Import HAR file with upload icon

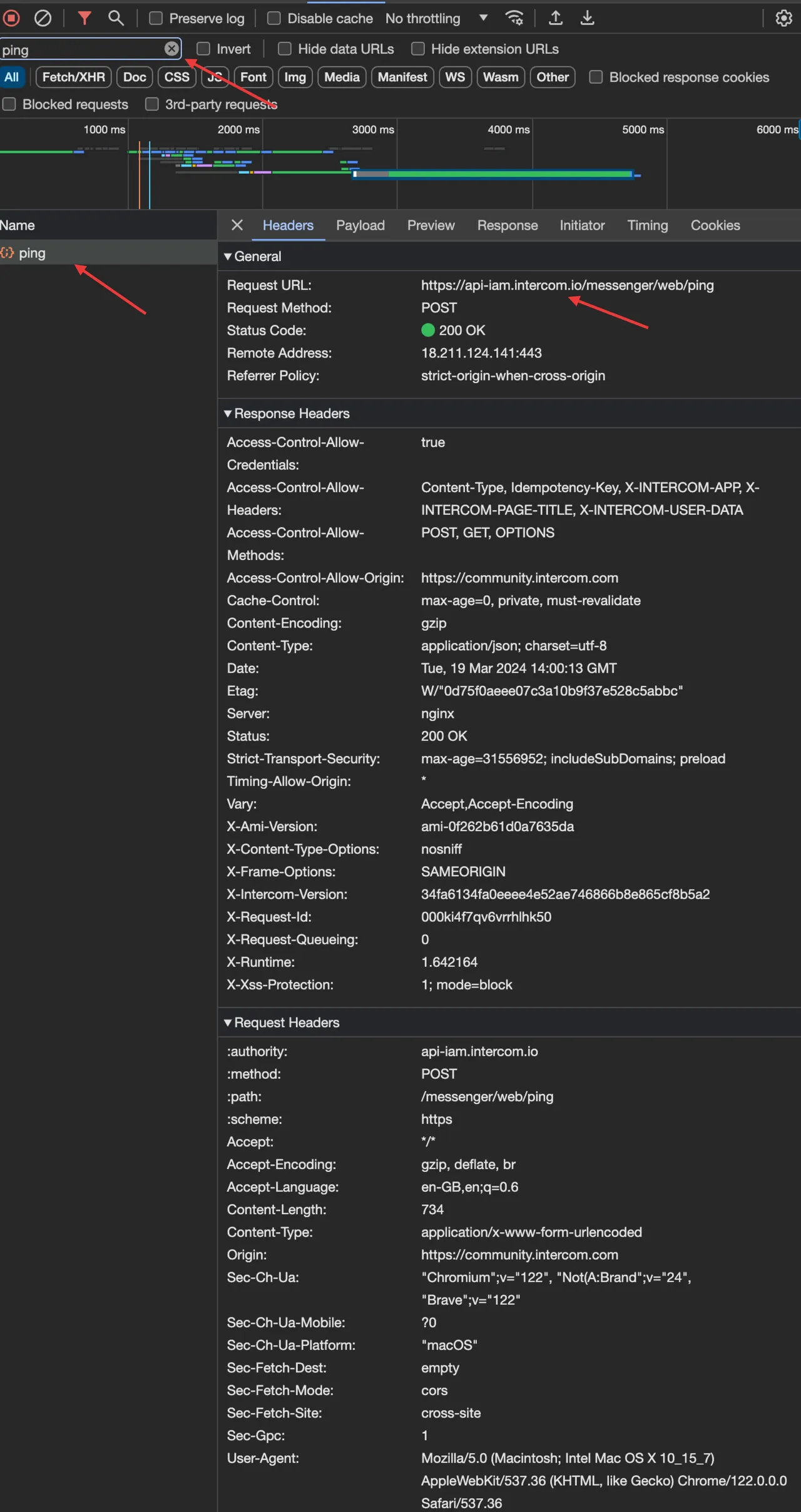tap(555, 18)
